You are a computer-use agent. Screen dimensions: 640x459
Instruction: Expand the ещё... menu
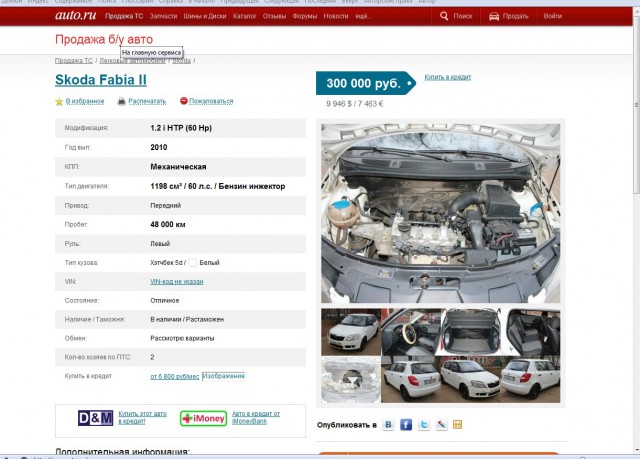coord(363,16)
